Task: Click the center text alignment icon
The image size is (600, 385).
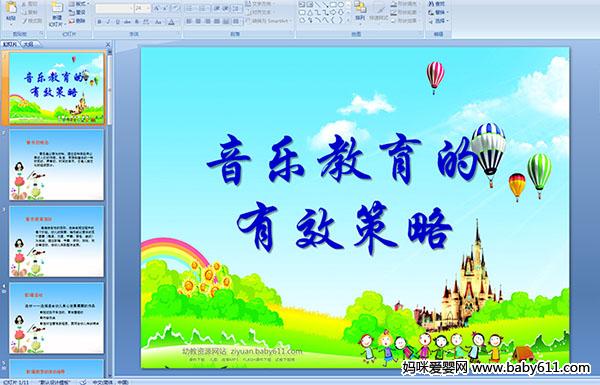Action: (x=198, y=21)
